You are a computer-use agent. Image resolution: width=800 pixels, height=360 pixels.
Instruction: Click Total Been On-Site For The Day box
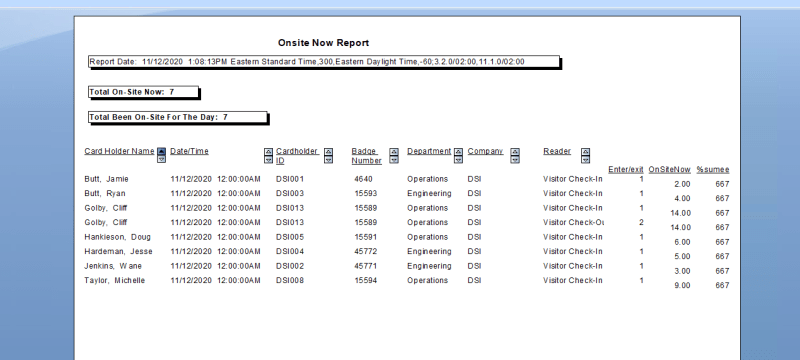178,117
